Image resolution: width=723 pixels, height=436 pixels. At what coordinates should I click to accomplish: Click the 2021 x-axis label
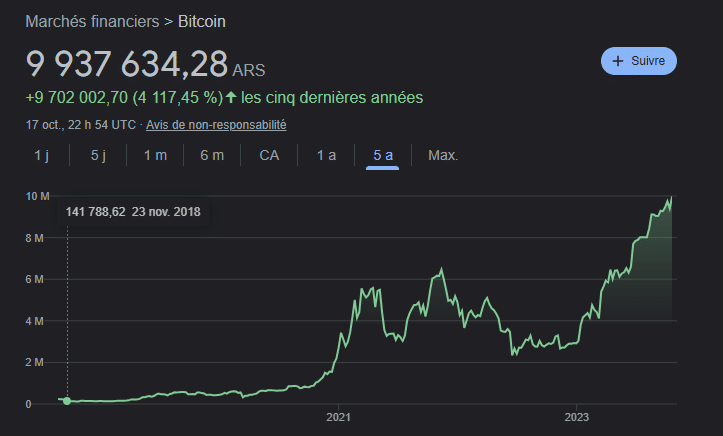coord(338,417)
